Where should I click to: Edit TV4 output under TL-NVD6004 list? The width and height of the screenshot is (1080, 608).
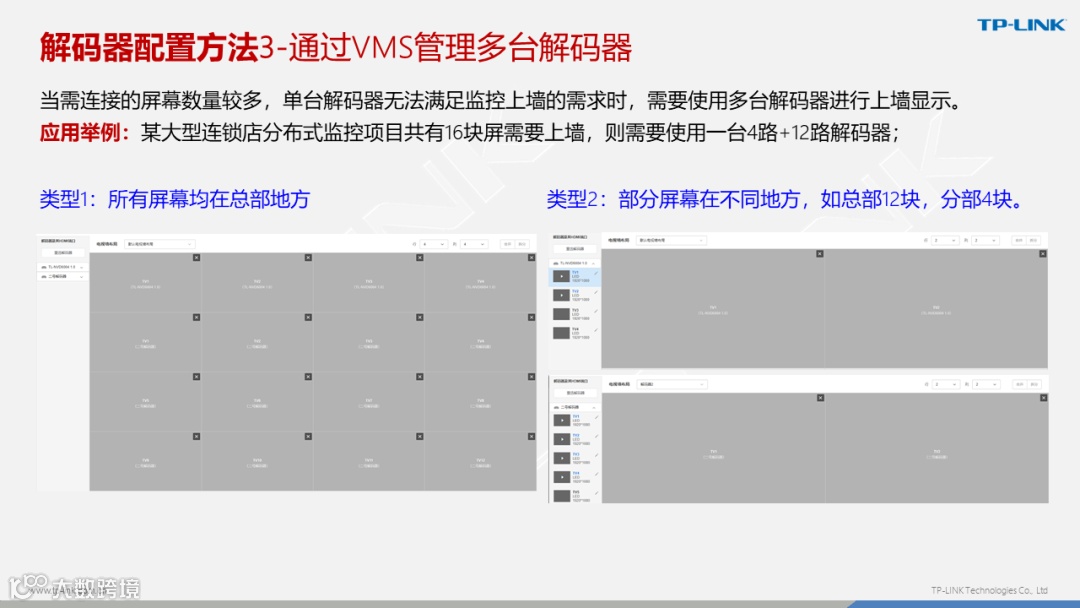pyautogui.click(x=596, y=331)
